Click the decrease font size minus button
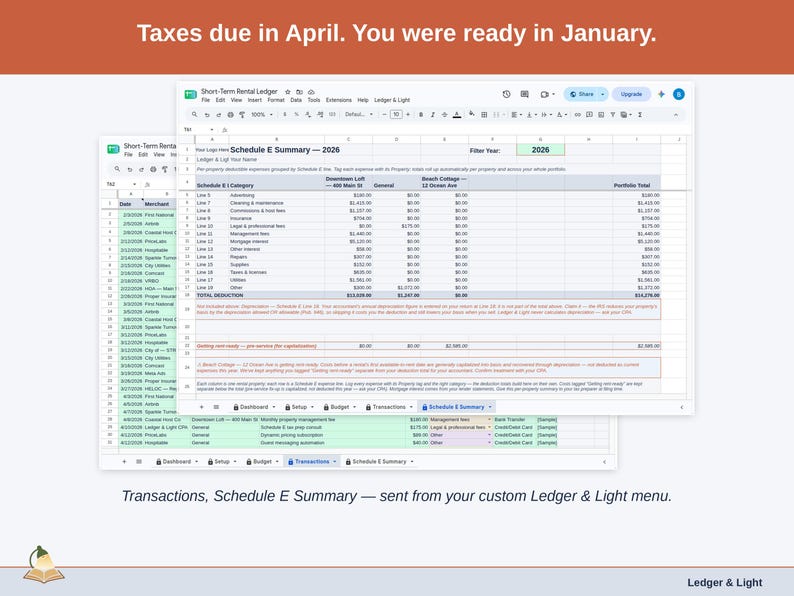 tap(384, 115)
